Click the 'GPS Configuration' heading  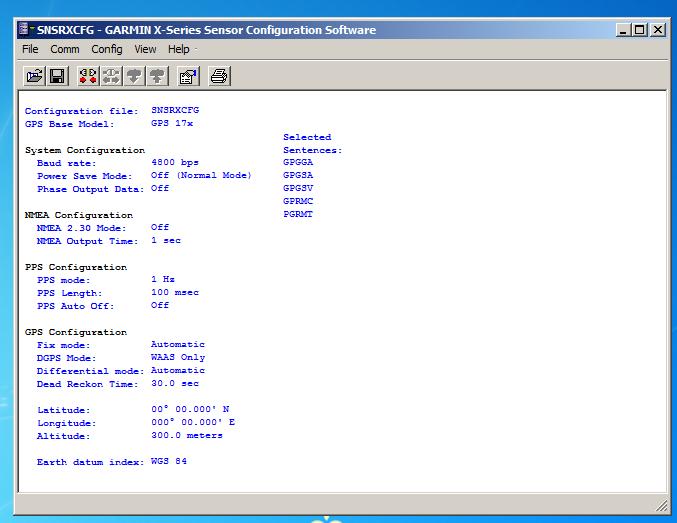[x=76, y=332]
